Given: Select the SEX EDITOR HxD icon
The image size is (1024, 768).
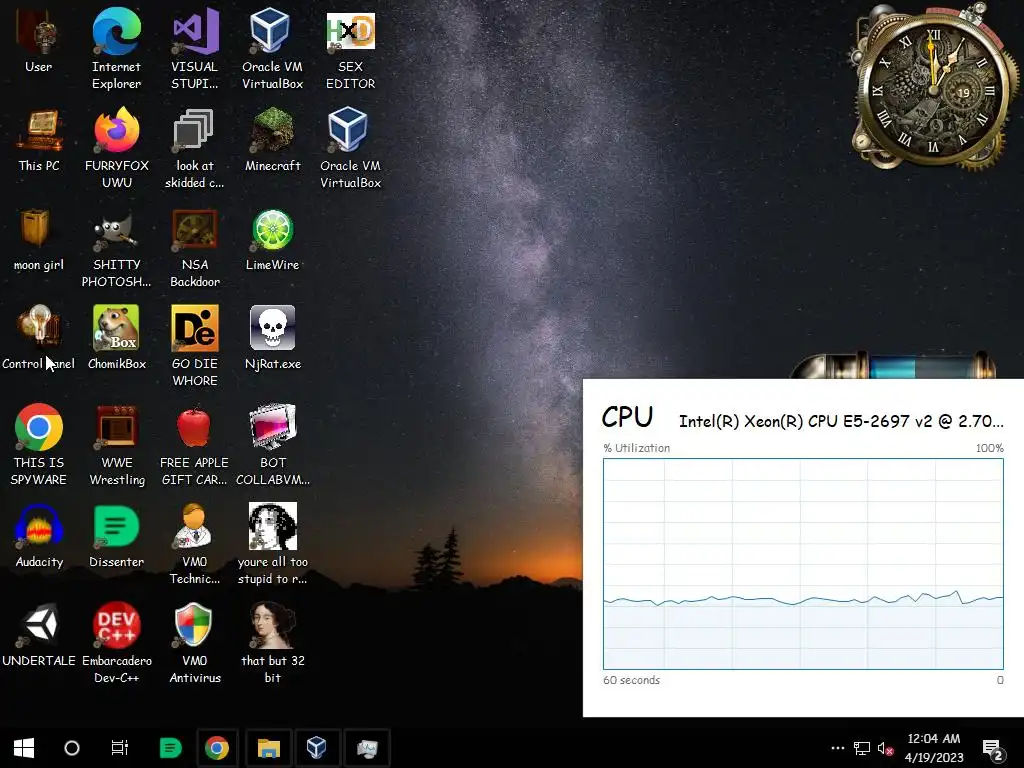Looking at the screenshot, I should pyautogui.click(x=351, y=48).
